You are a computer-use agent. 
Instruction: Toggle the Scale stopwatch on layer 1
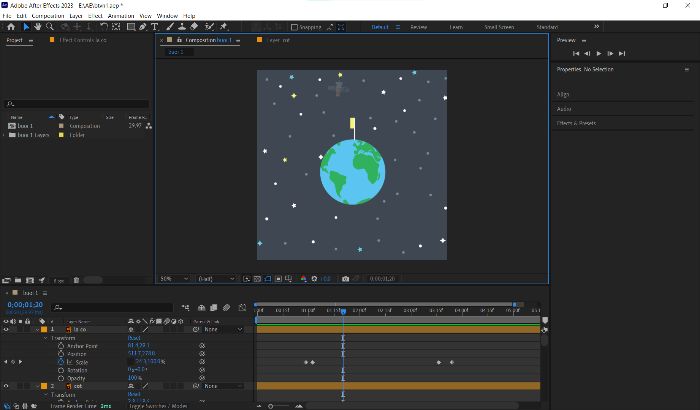coord(61,362)
